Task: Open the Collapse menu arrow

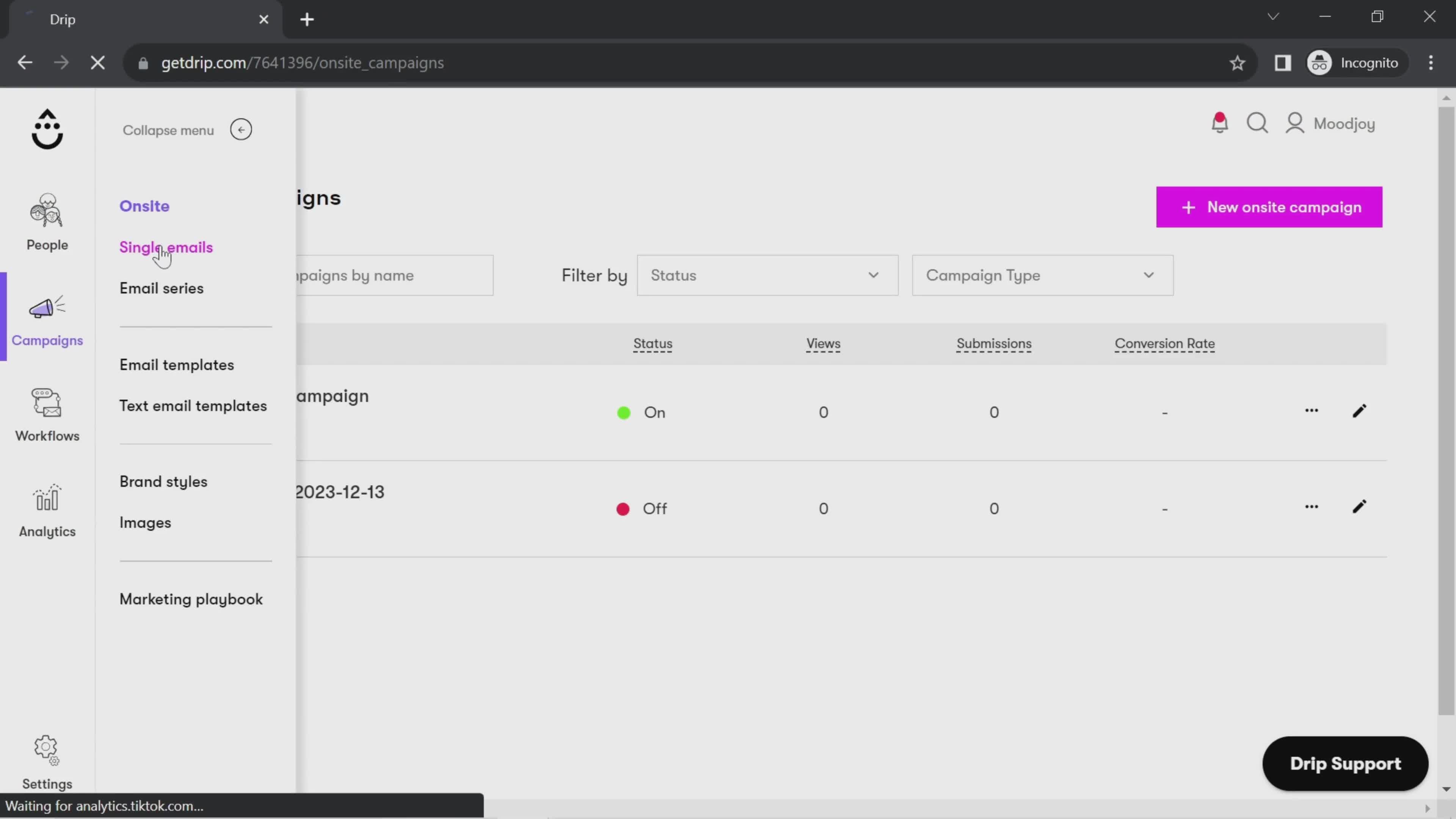Action: tap(240, 130)
